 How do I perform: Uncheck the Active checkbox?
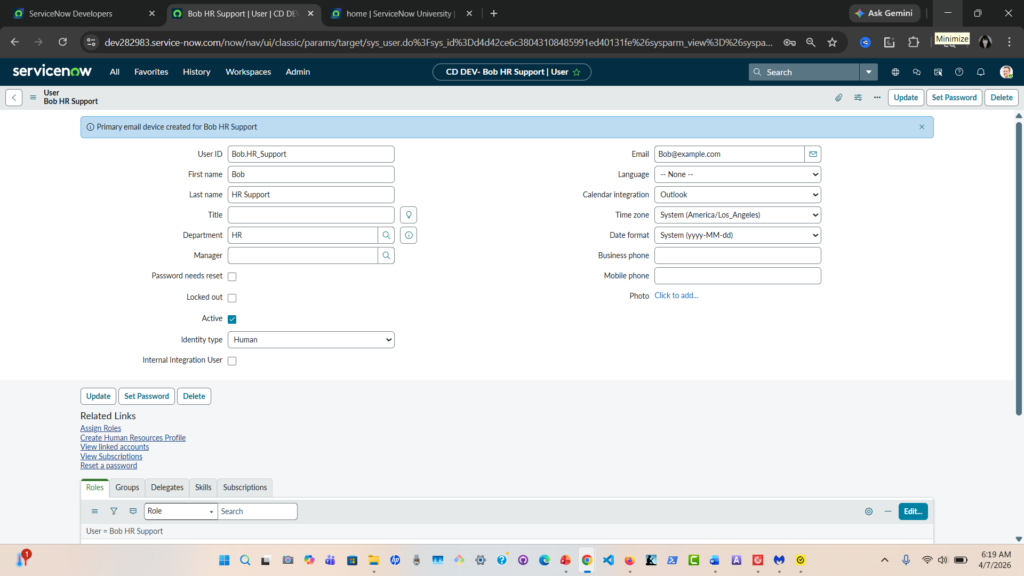232,319
